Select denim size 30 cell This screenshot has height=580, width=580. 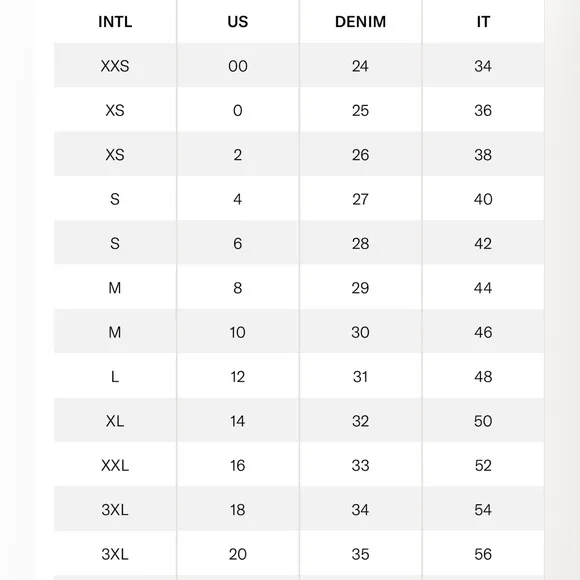click(360, 332)
